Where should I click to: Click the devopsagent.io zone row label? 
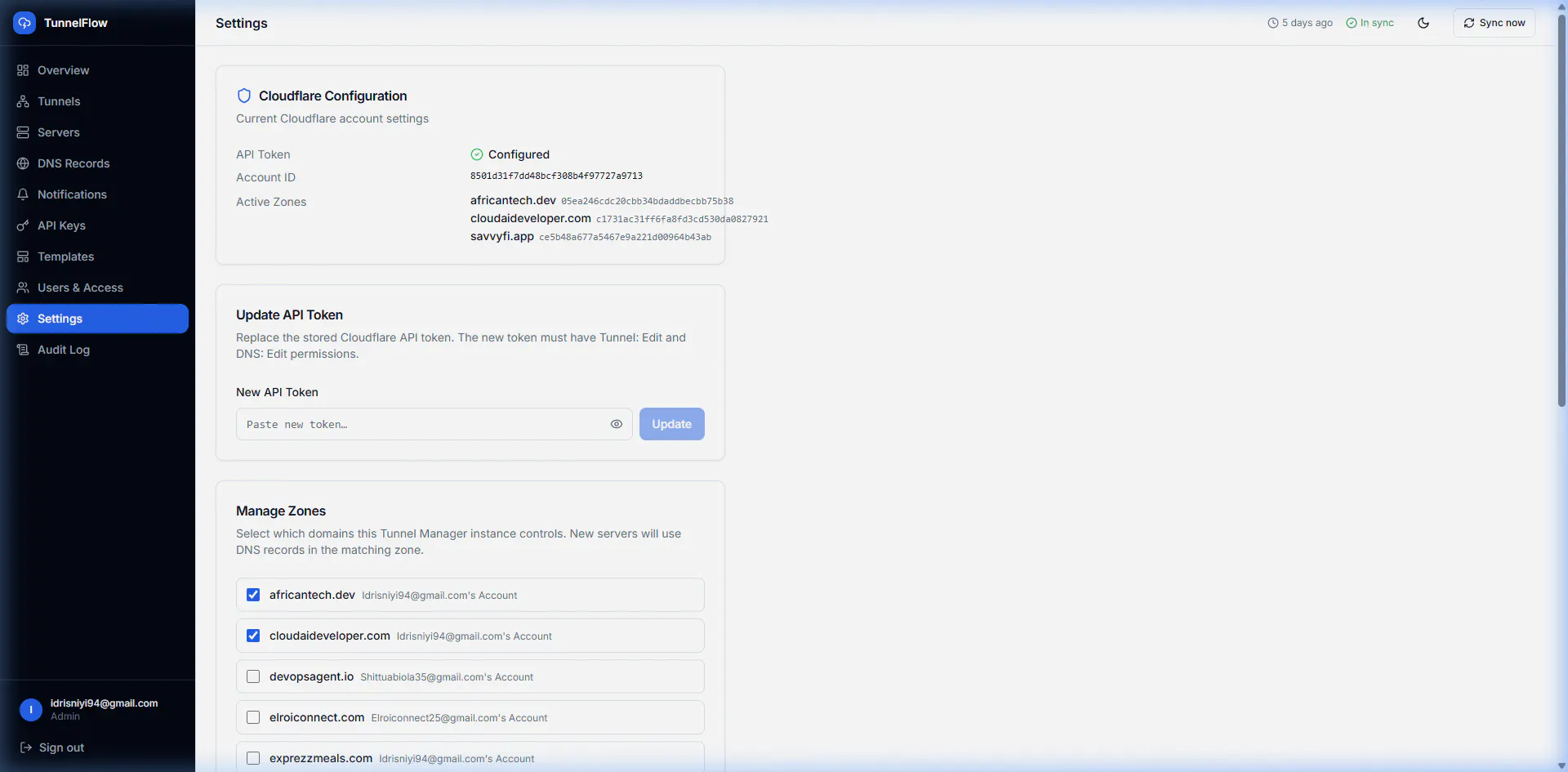coord(311,676)
